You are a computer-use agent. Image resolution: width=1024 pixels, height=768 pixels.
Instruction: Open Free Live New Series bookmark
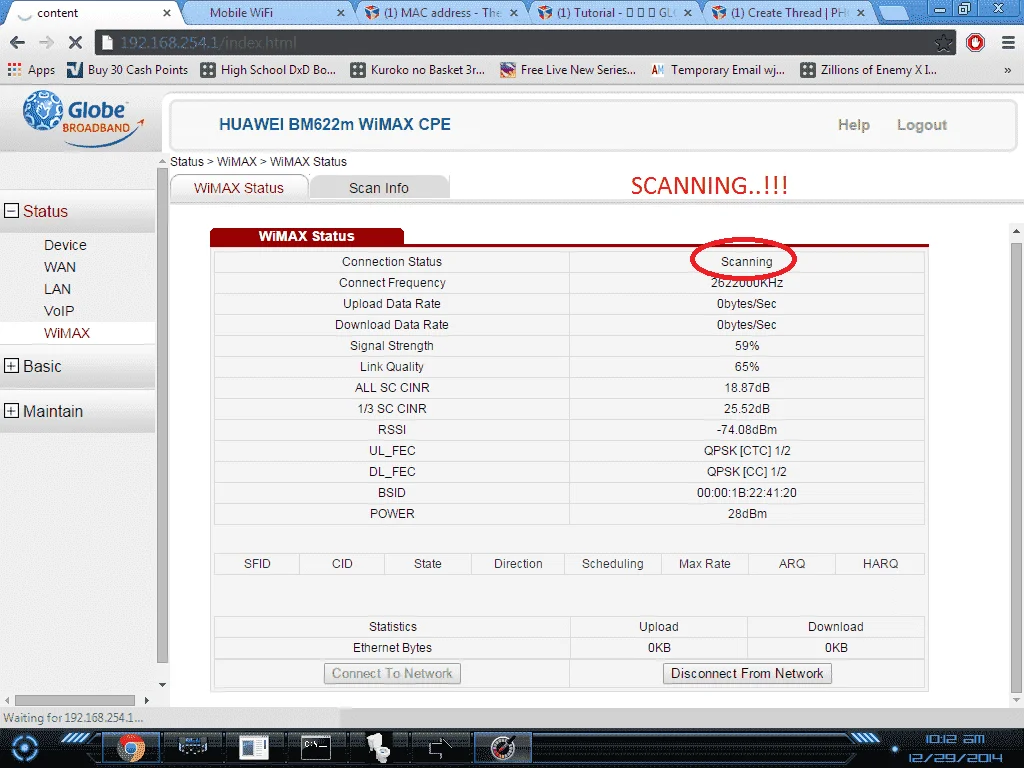pyautogui.click(x=568, y=70)
